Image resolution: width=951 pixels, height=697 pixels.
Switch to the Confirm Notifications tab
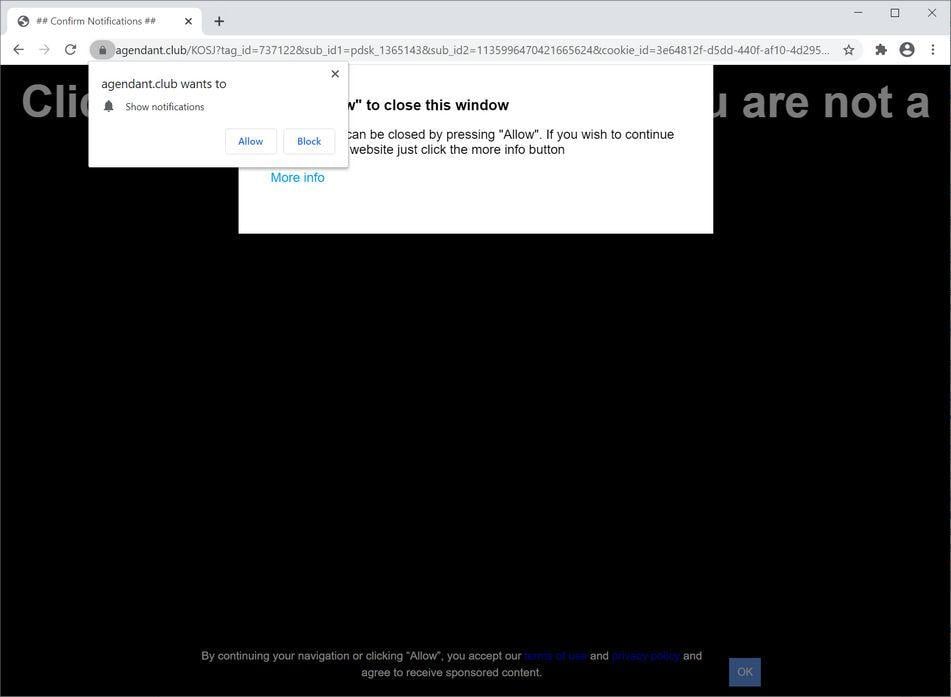click(95, 20)
